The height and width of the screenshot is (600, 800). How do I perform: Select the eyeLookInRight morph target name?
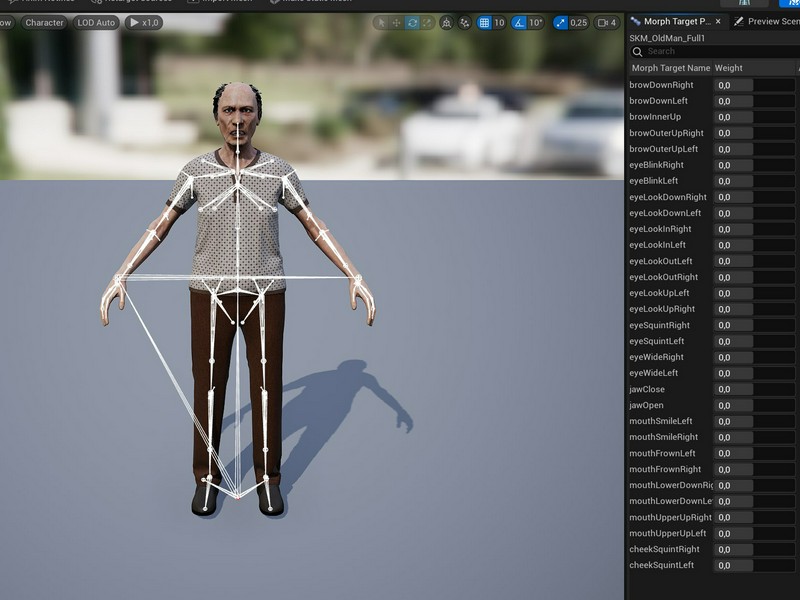tap(660, 229)
